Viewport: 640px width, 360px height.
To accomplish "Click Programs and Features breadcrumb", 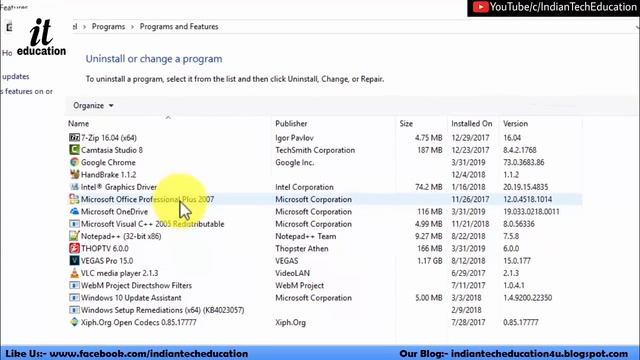I will coord(179,27).
